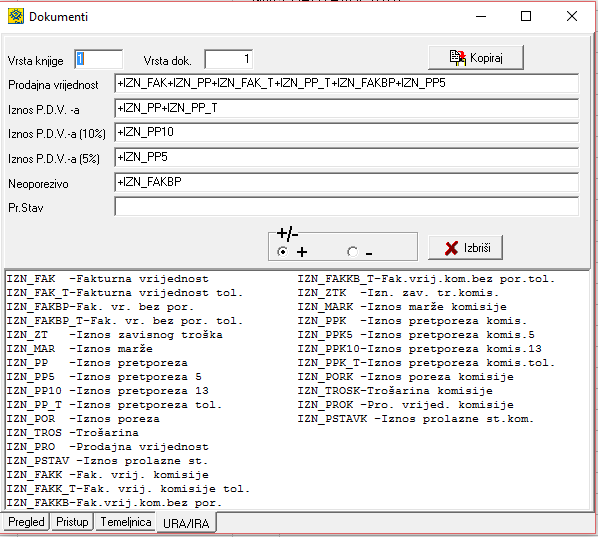Click the Iznos P.D.V. -a field
The height and width of the screenshot is (537, 598).
click(346, 109)
